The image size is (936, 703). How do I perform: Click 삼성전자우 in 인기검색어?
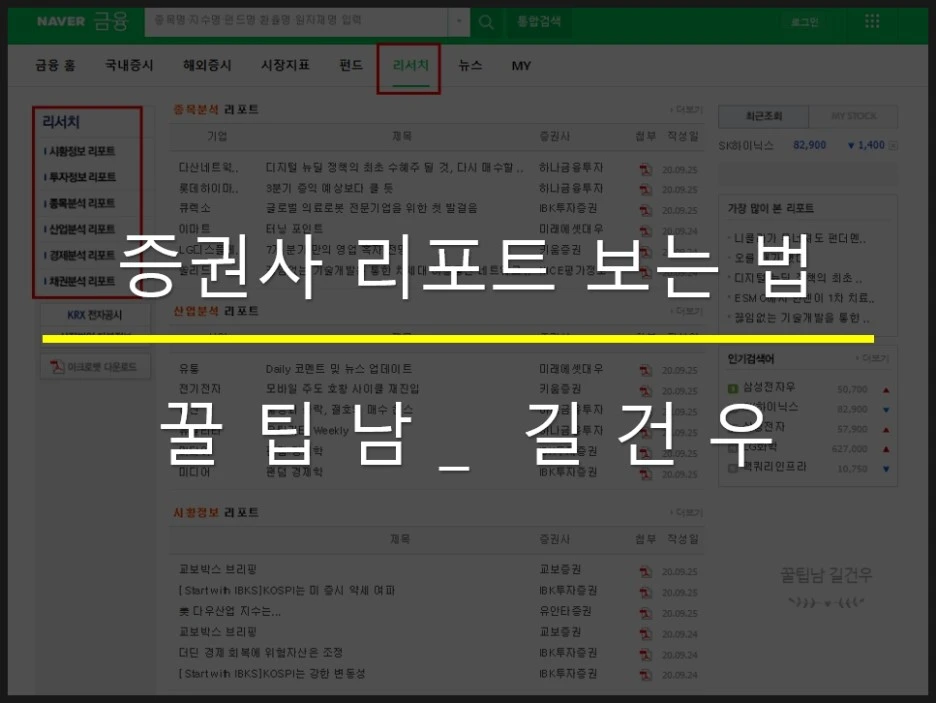(x=769, y=387)
